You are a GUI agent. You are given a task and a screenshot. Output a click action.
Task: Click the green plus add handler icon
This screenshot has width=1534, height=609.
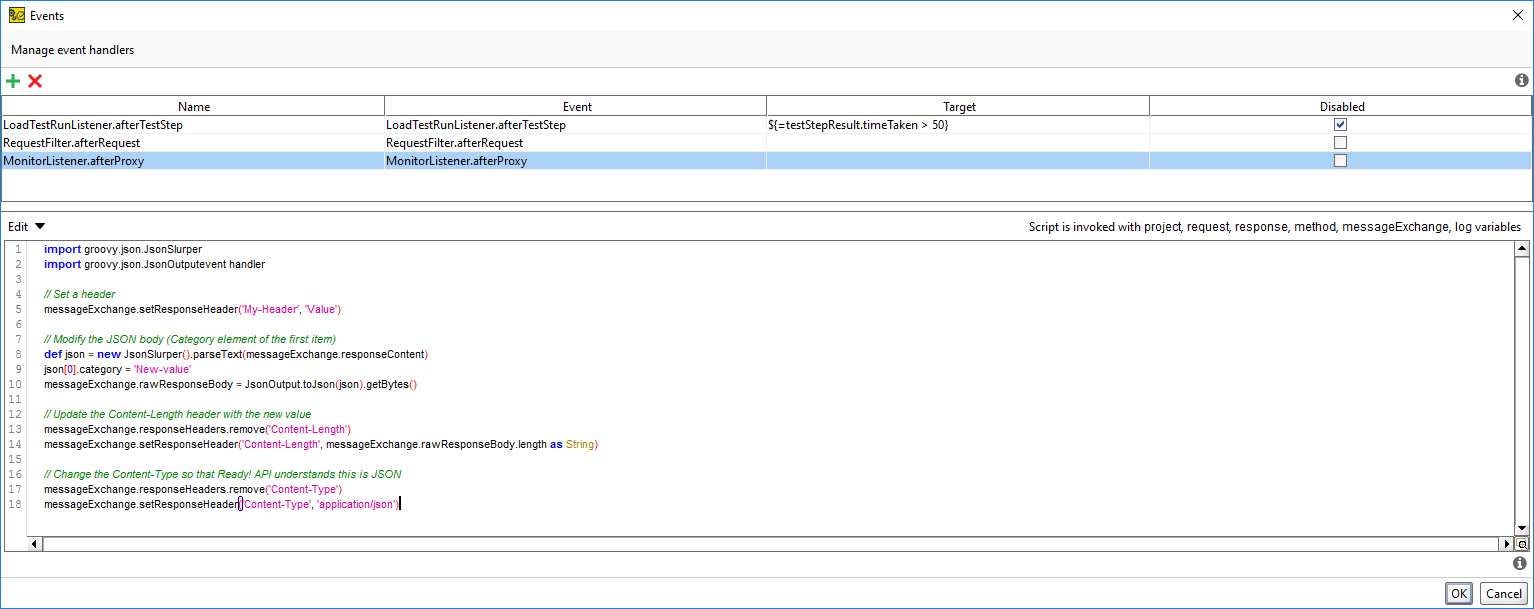click(x=13, y=81)
